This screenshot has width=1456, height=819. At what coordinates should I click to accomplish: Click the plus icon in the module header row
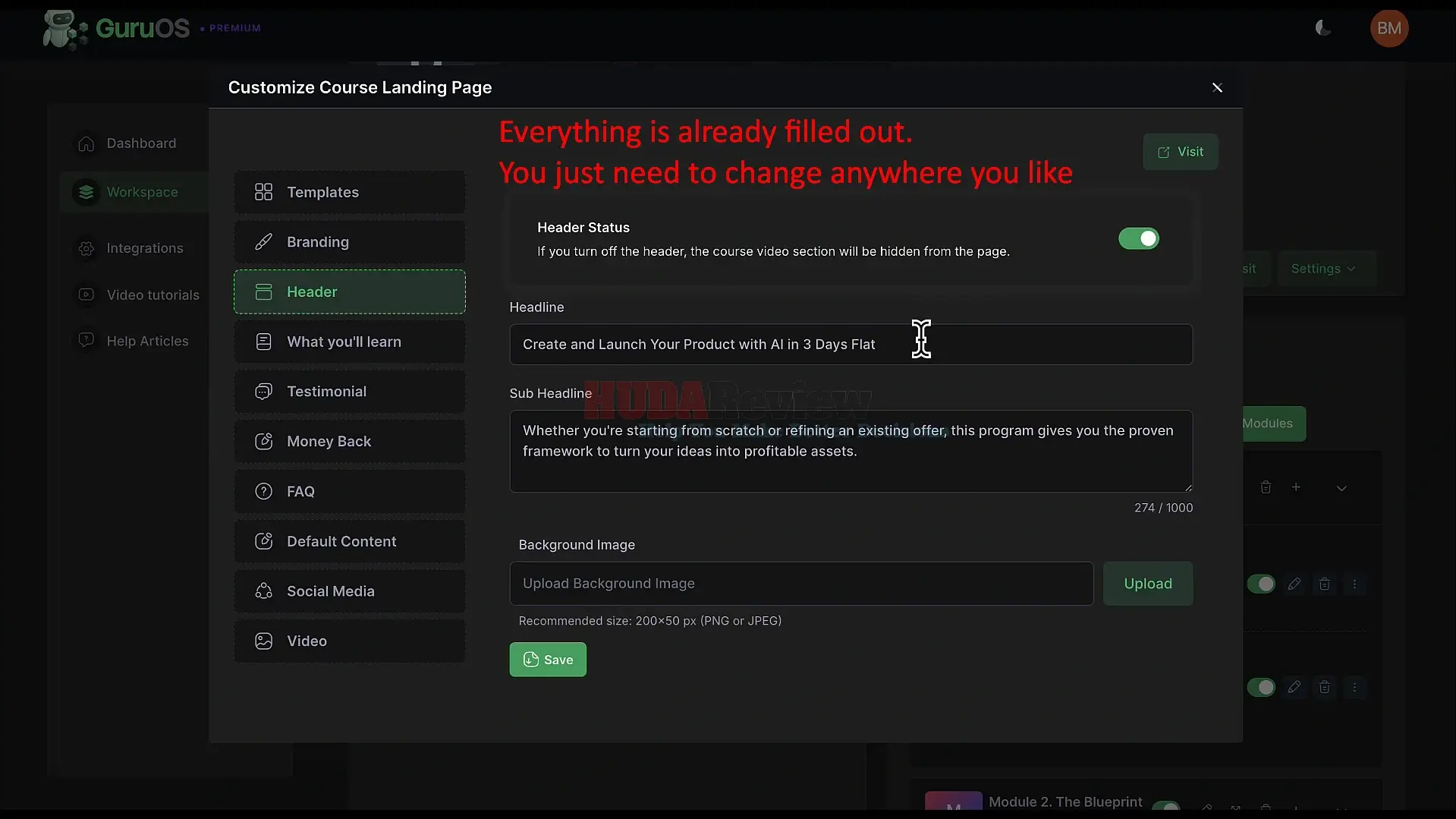pos(1296,487)
